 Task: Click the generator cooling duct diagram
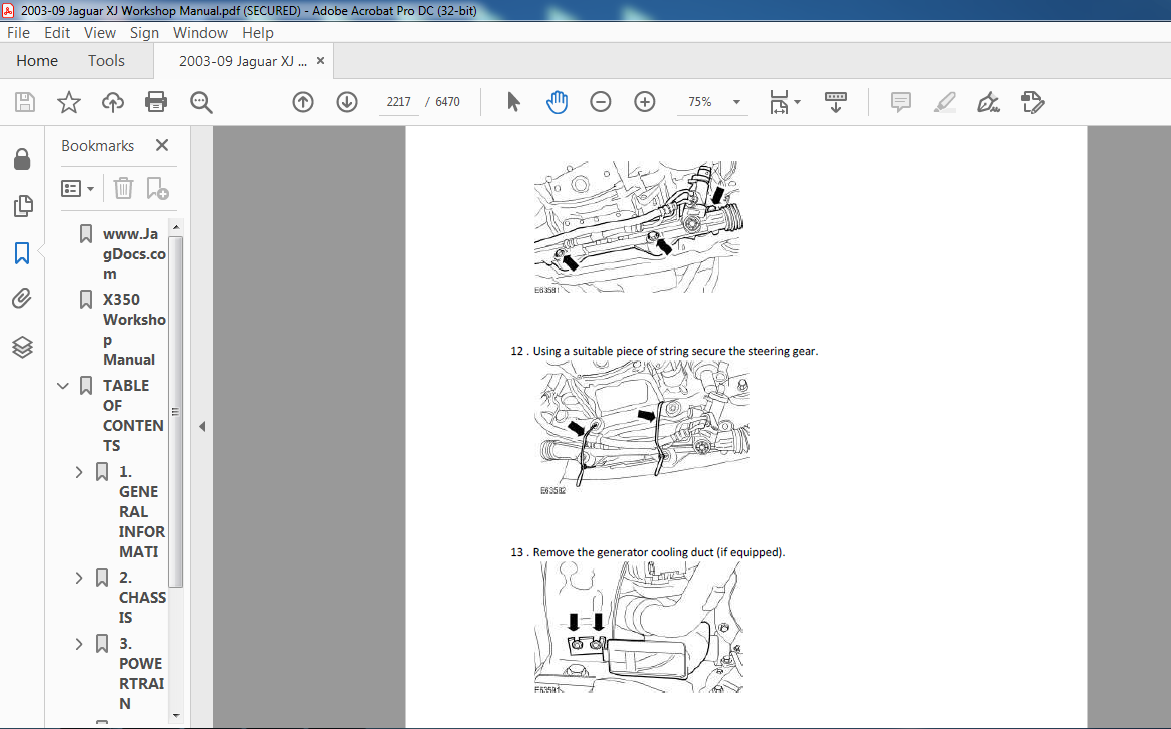pos(639,627)
